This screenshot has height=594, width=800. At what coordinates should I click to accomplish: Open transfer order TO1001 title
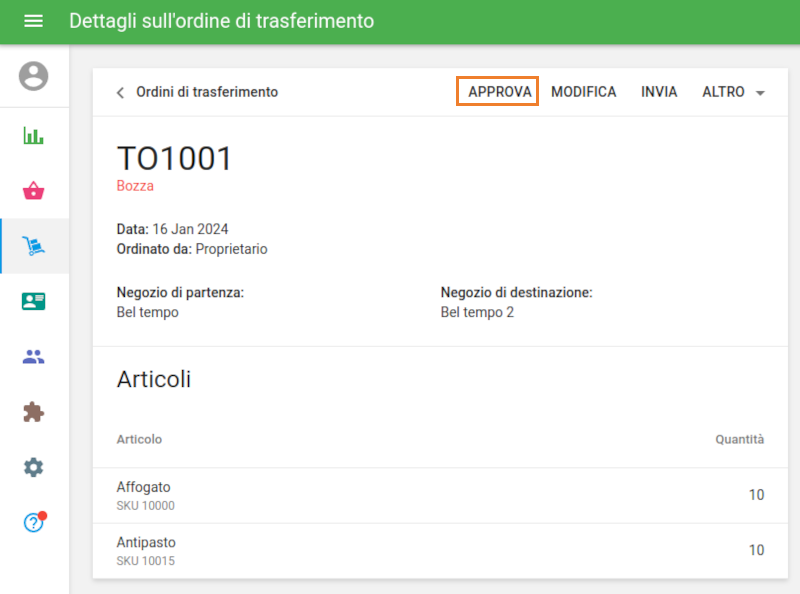(x=175, y=158)
